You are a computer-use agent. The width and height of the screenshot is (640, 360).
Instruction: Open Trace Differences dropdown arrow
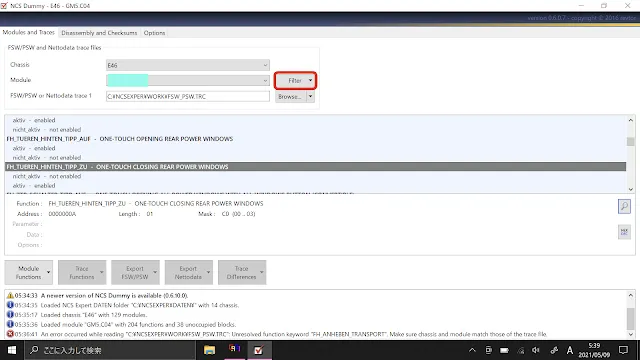coord(262,272)
